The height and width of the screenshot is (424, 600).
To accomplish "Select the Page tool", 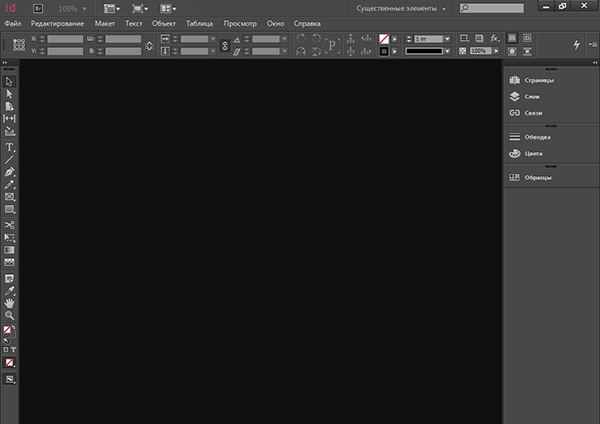I will click(x=9, y=106).
